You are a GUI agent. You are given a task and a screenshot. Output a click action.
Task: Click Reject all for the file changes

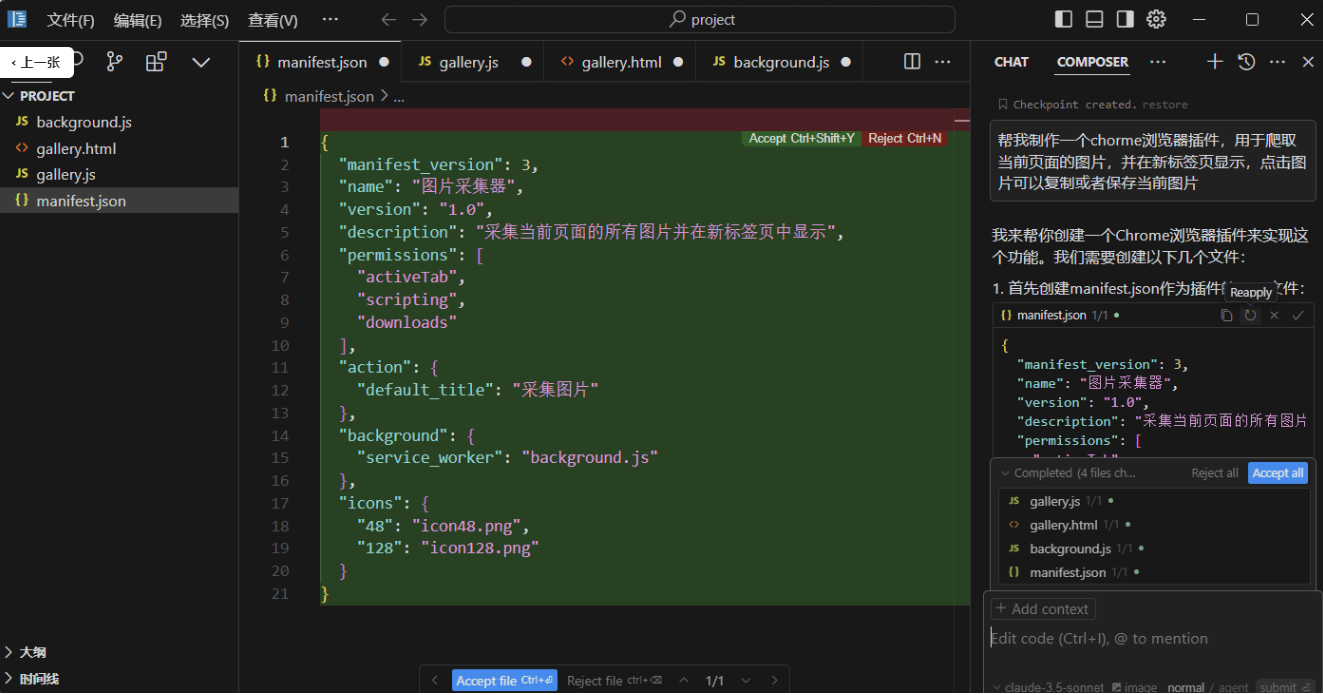(x=1215, y=472)
